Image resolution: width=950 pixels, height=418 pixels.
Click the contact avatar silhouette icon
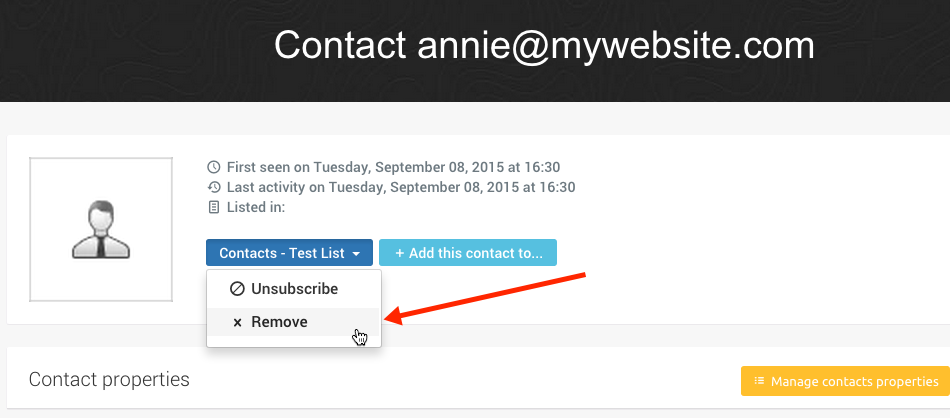pyautogui.click(x=101, y=230)
